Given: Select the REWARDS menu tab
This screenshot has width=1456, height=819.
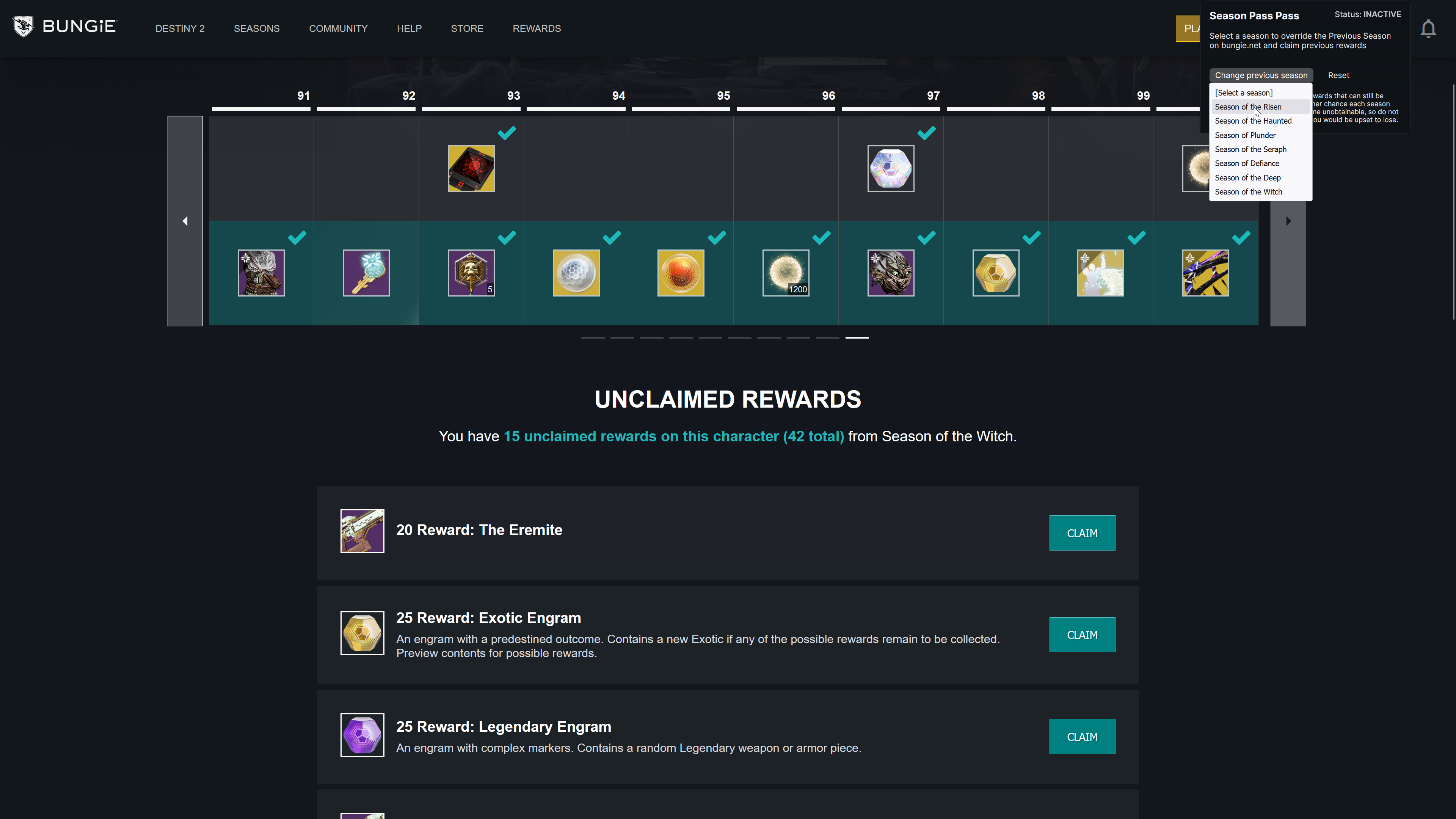Looking at the screenshot, I should tap(536, 28).
